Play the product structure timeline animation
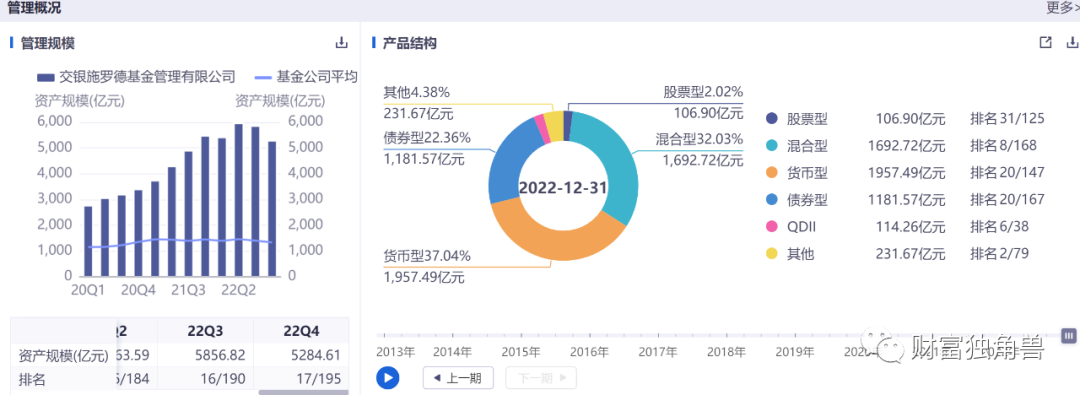This screenshot has width=1080, height=395. click(x=388, y=378)
